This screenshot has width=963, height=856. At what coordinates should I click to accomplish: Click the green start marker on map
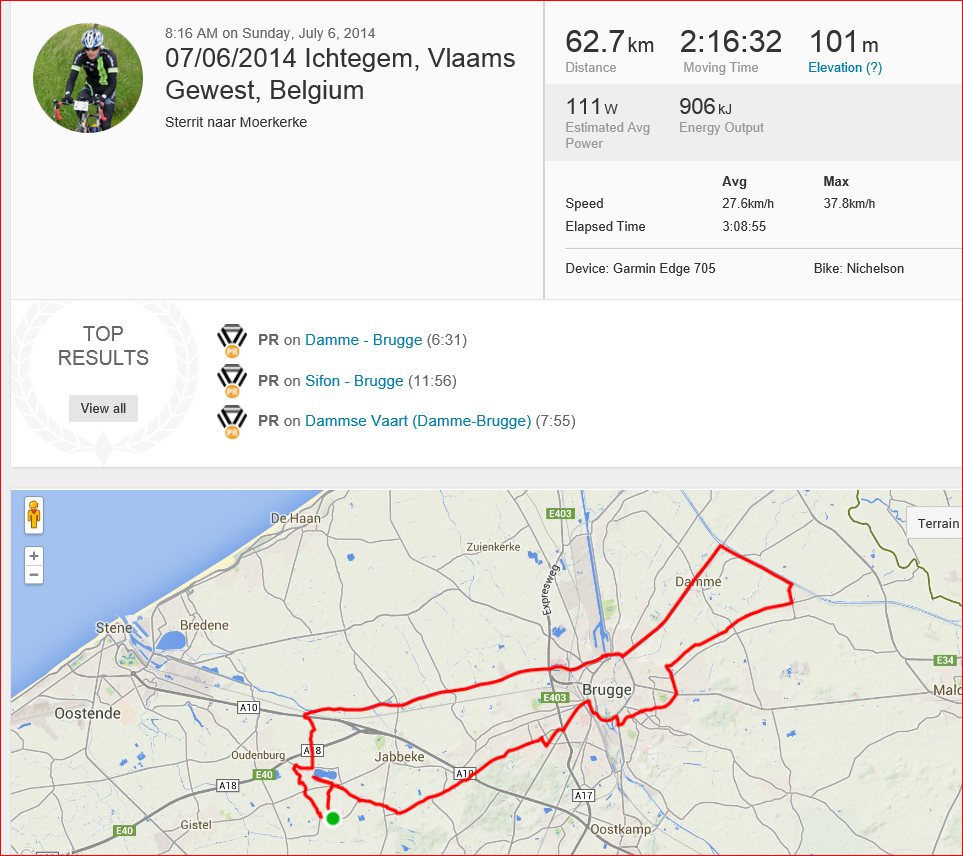click(333, 818)
